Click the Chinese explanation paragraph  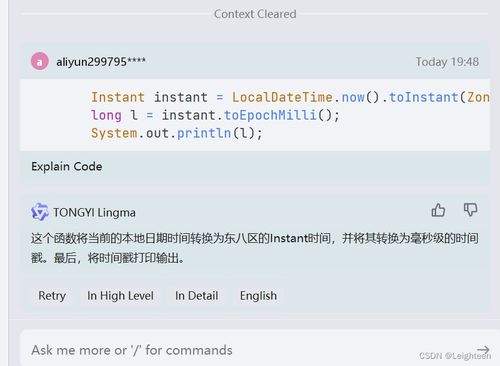pos(255,248)
